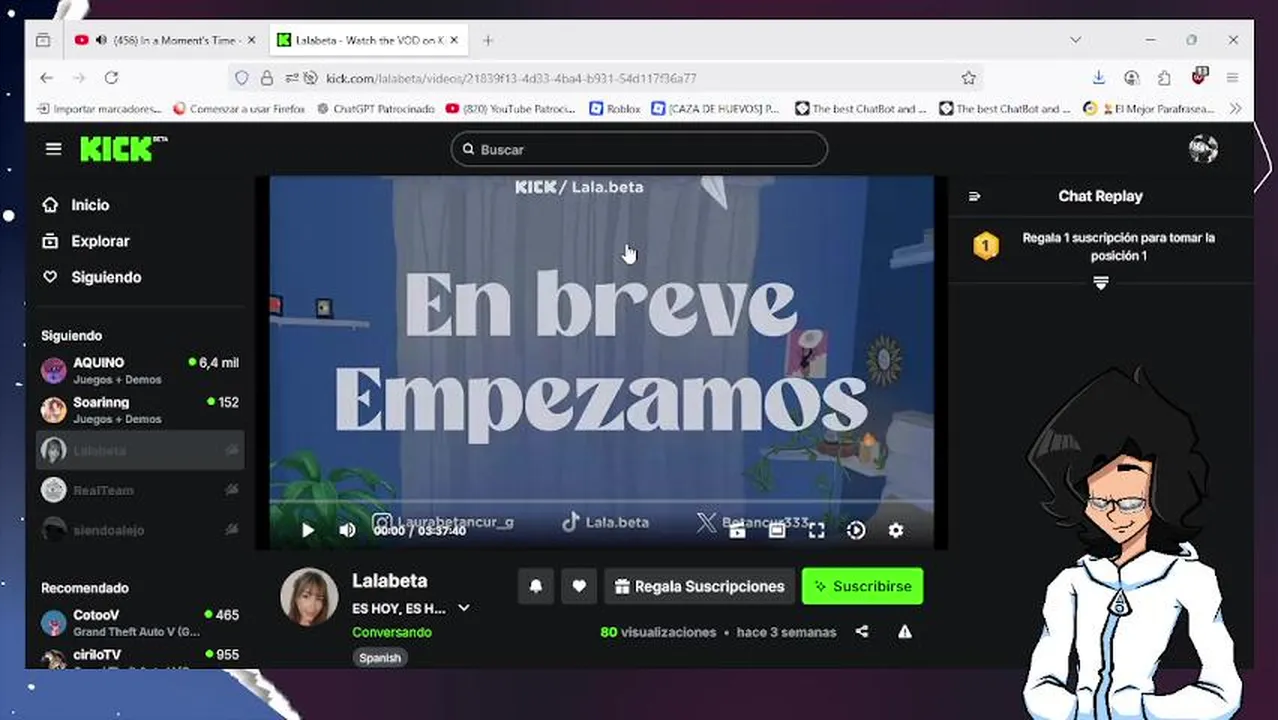Viewport: 1278px width, 720px height.
Task: Go back to the previous page
Action: (47, 78)
